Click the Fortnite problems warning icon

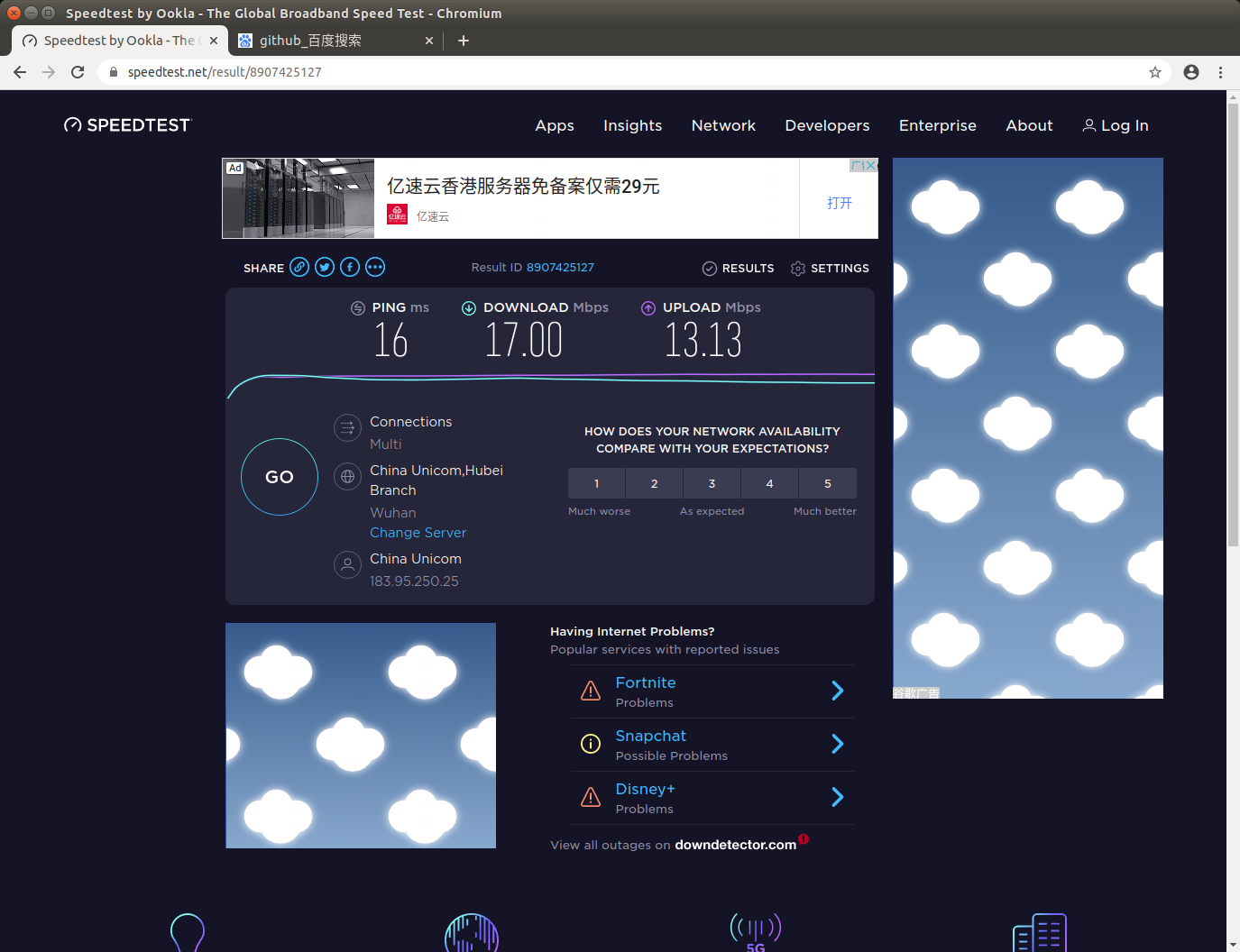tap(591, 690)
